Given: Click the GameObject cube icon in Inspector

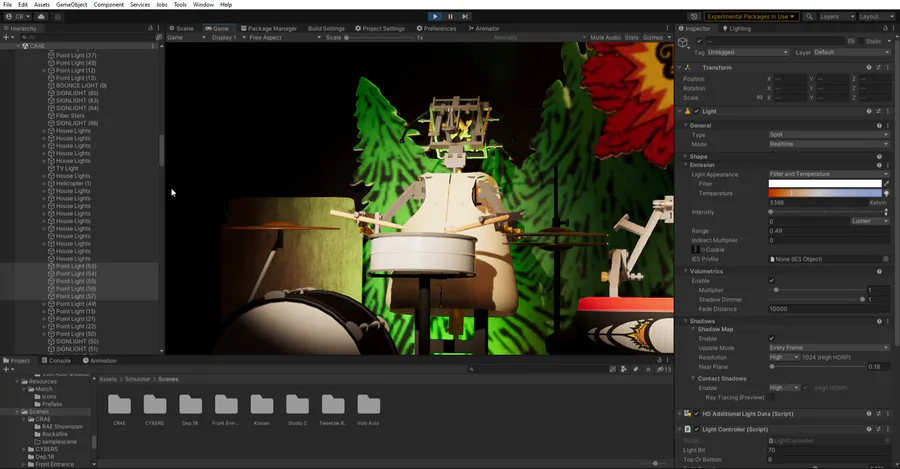Looking at the screenshot, I should coord(683,43).
